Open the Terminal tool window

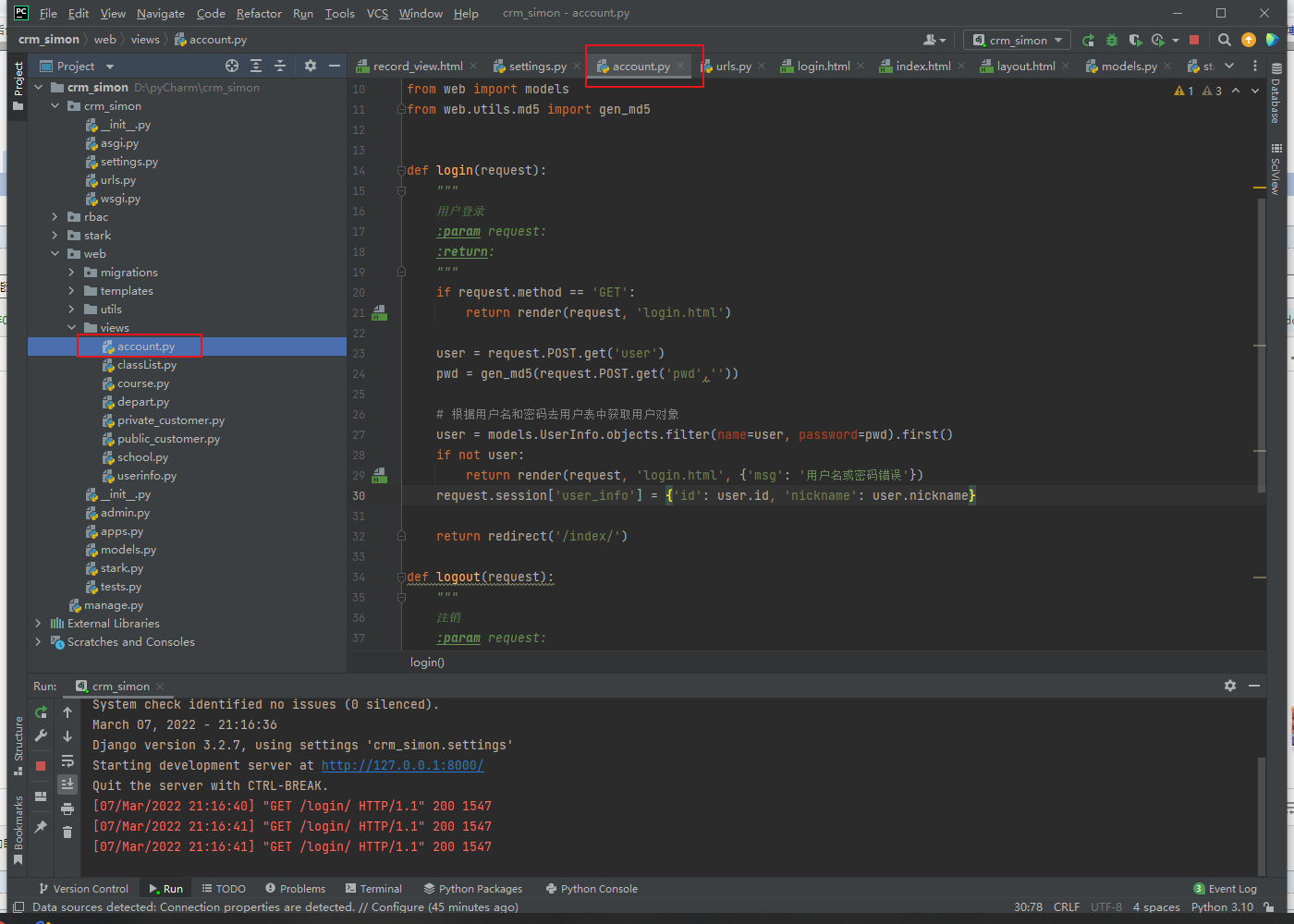pyautogui.click(x=373, y=889)
